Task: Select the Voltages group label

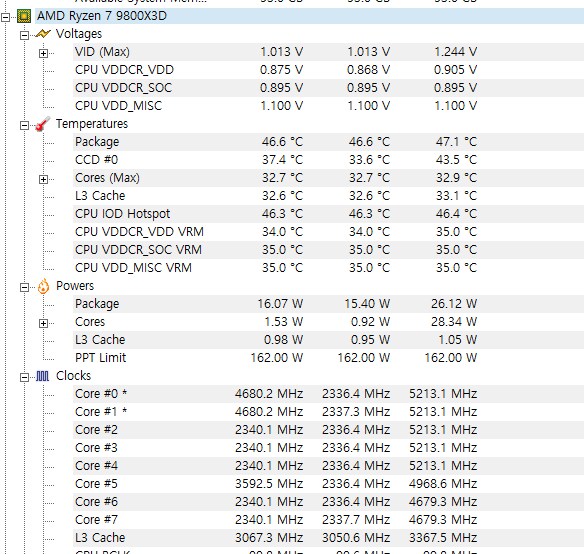Action: (79, 34)
